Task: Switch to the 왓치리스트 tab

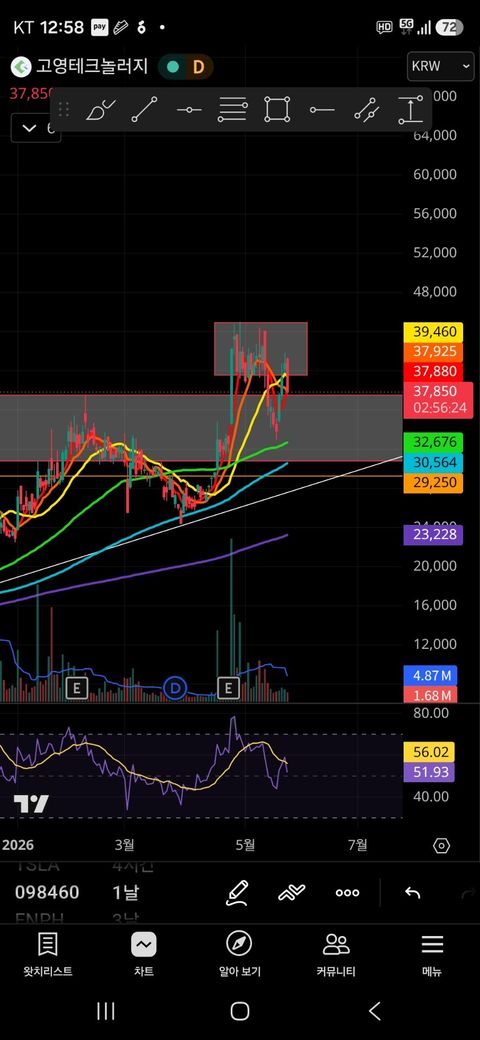Action: (48, 955)
